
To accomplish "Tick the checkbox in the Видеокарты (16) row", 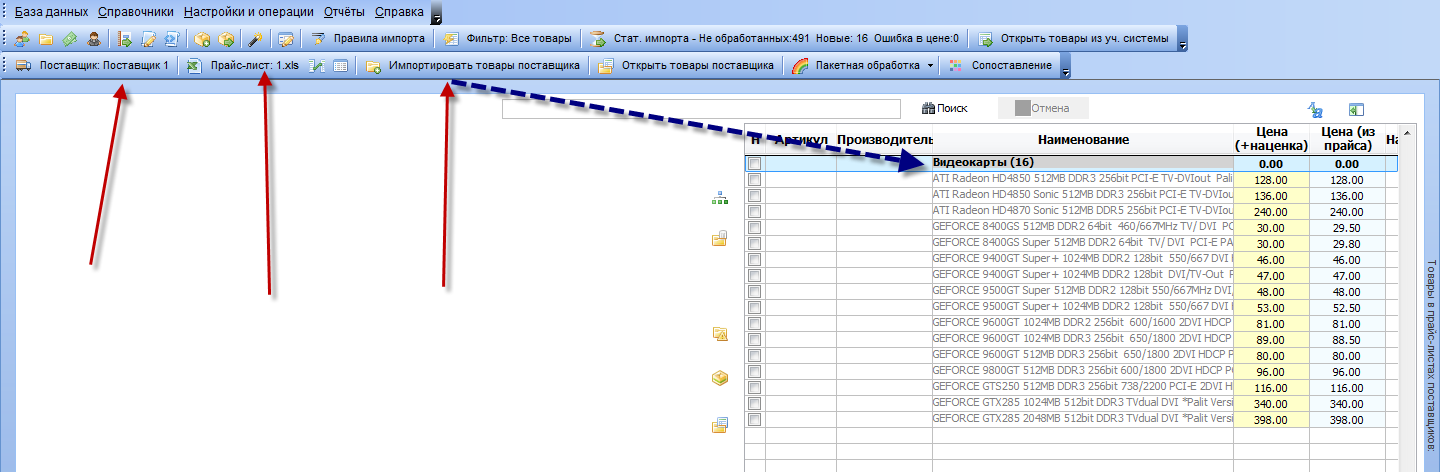I will tap(755, 163).
